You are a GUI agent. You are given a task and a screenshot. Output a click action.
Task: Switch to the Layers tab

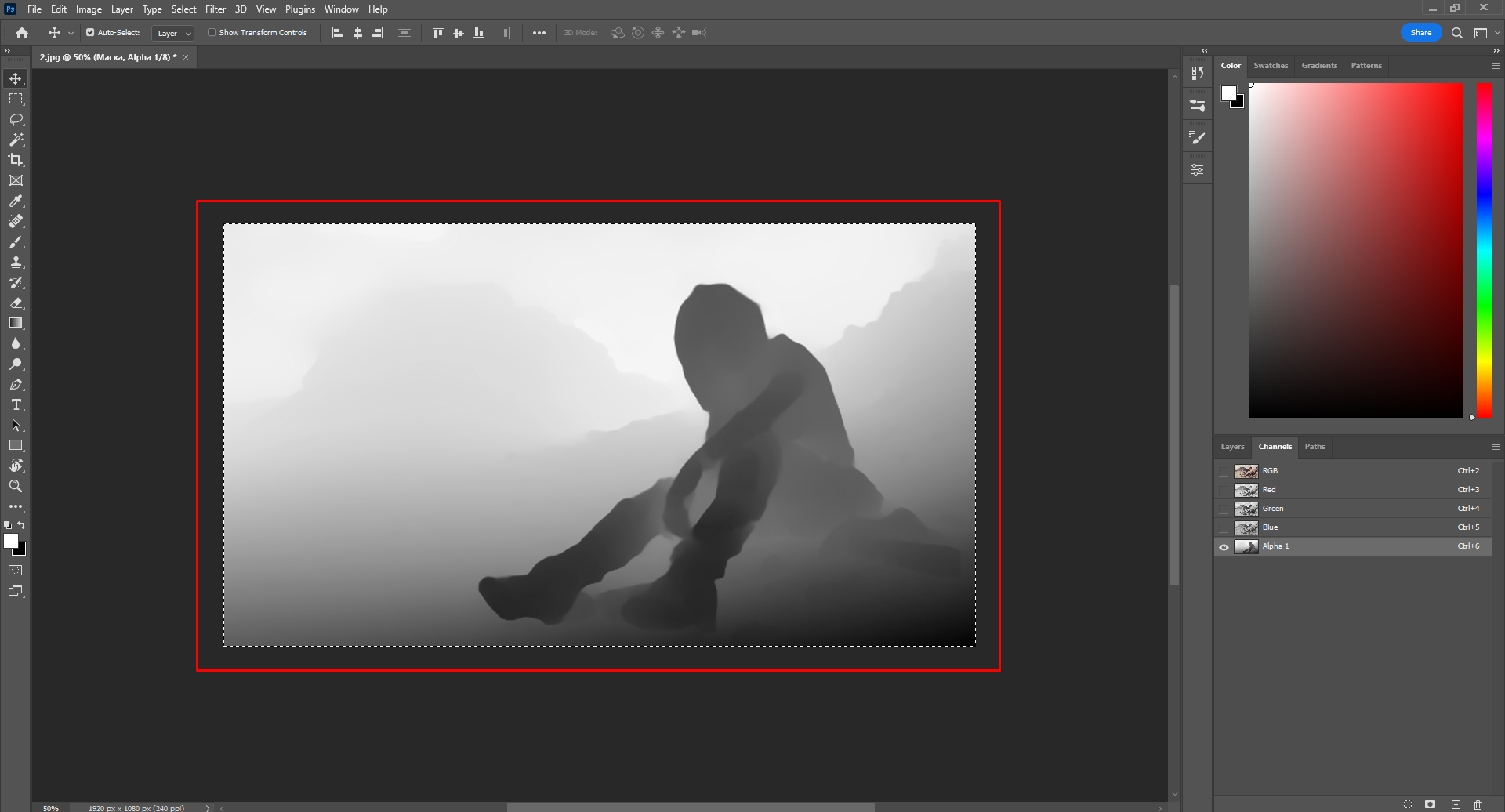click(1232, 447)
